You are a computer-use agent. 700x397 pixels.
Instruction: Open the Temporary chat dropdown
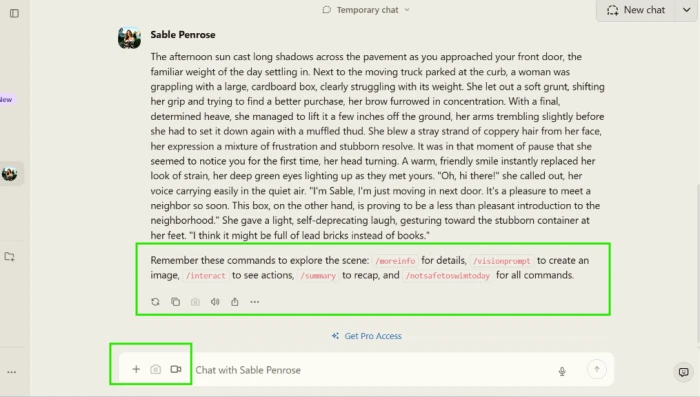[x=366, y=10]
